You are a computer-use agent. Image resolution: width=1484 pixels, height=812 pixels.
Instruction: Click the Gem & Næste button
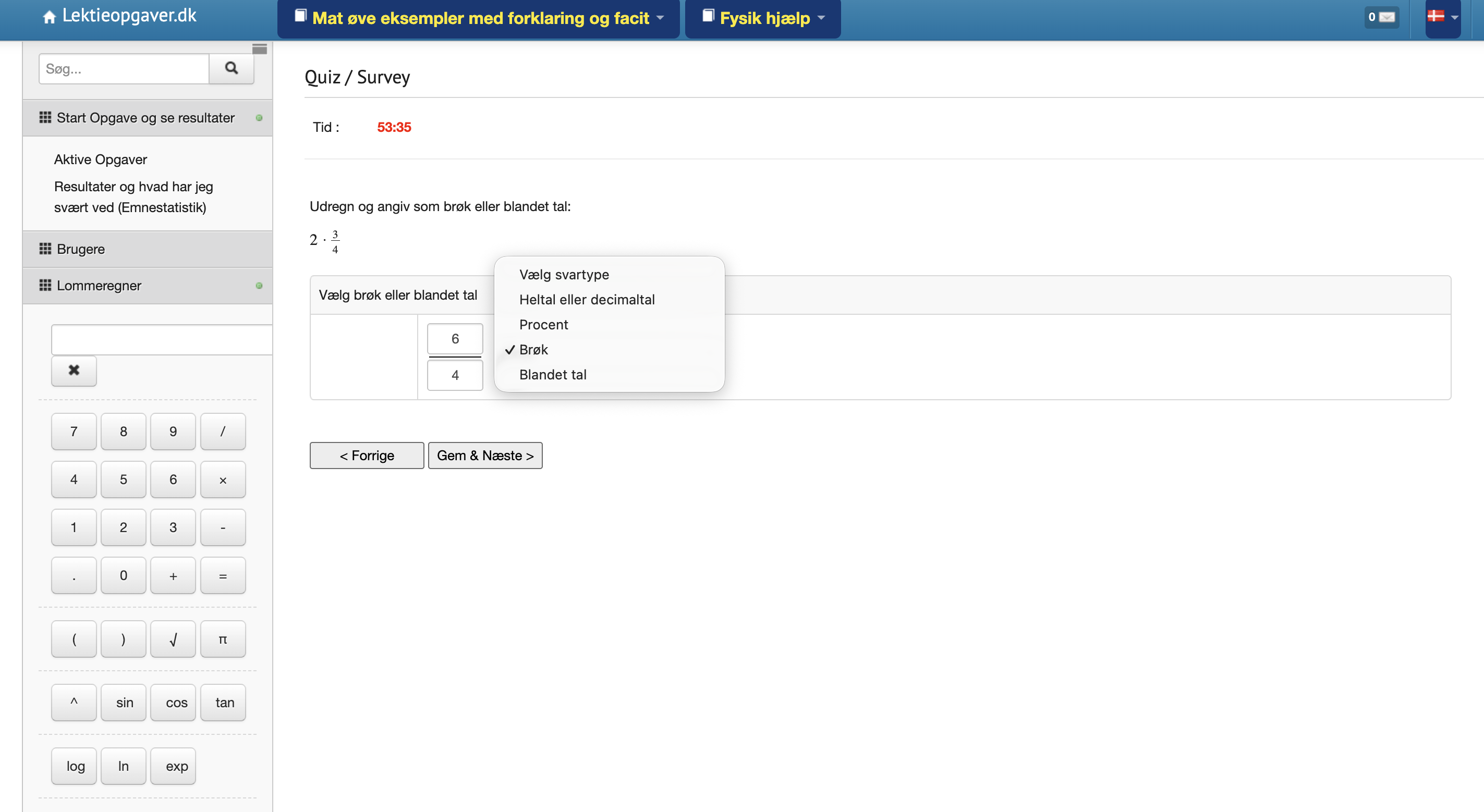tap(485, 456)
